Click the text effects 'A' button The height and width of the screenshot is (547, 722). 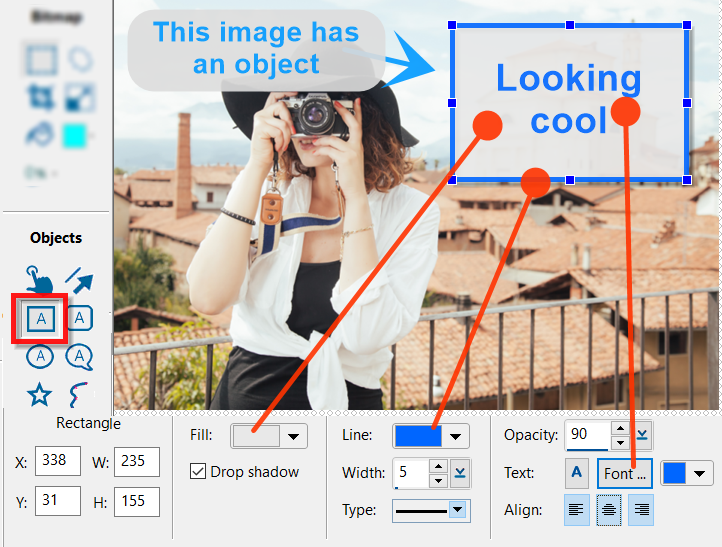click(x=577, y=473)
